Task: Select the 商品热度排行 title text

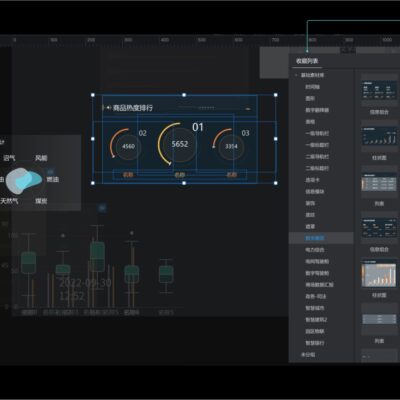Action: [133, 108]
